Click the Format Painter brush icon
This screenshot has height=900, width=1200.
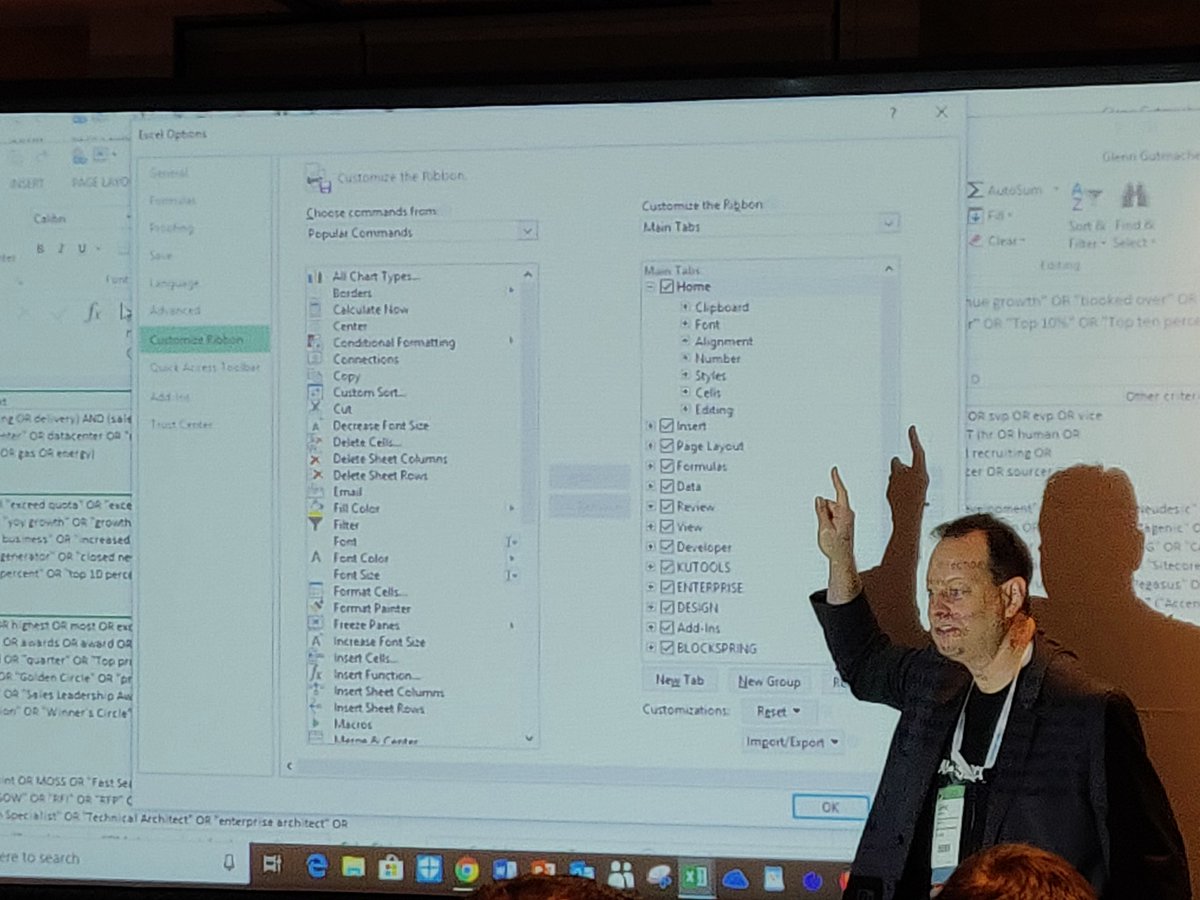click(316, 608)
